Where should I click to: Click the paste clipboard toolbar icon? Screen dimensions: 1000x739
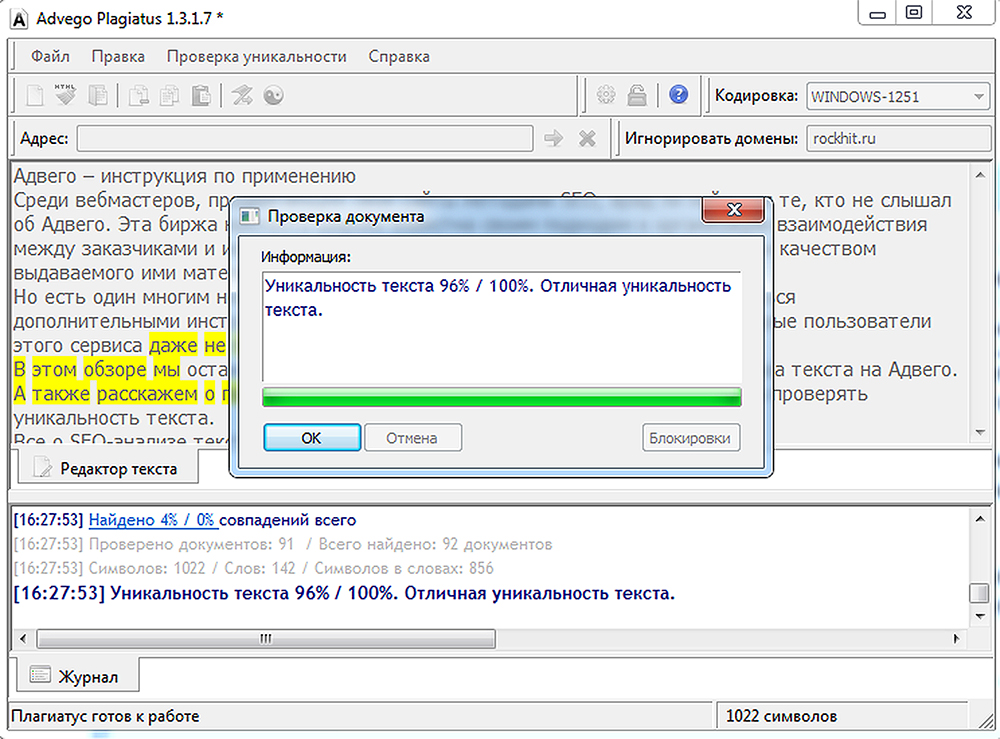click(202, 96)
